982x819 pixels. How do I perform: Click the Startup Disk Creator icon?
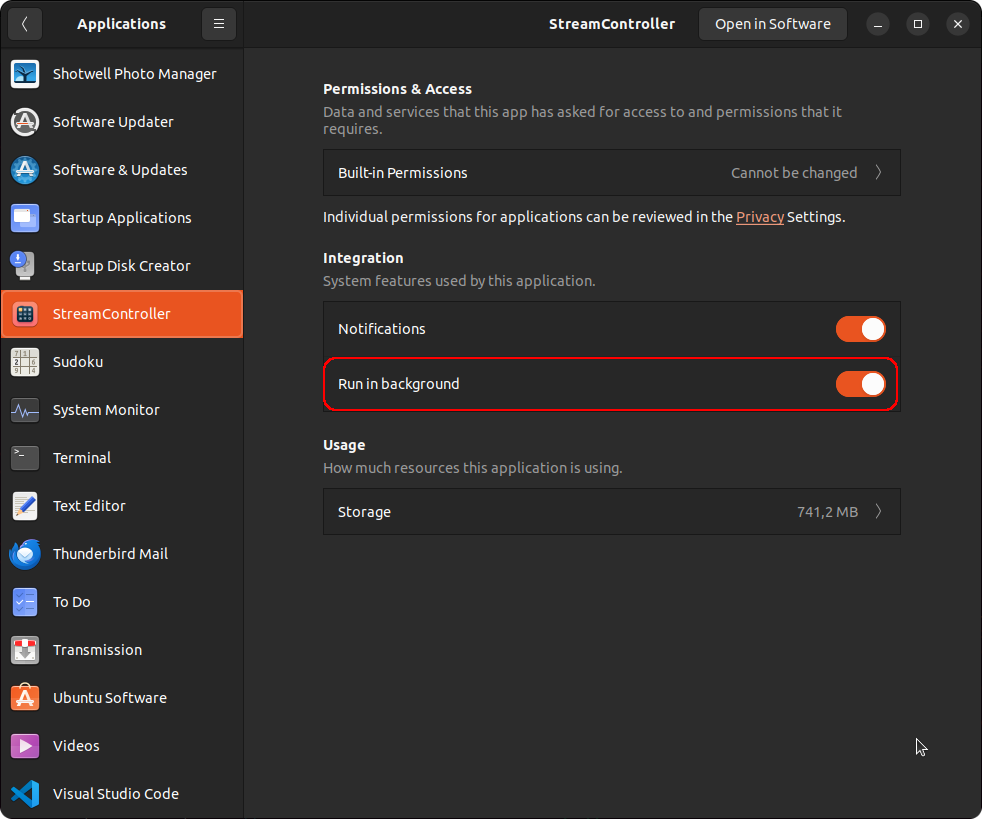(25, 266)
